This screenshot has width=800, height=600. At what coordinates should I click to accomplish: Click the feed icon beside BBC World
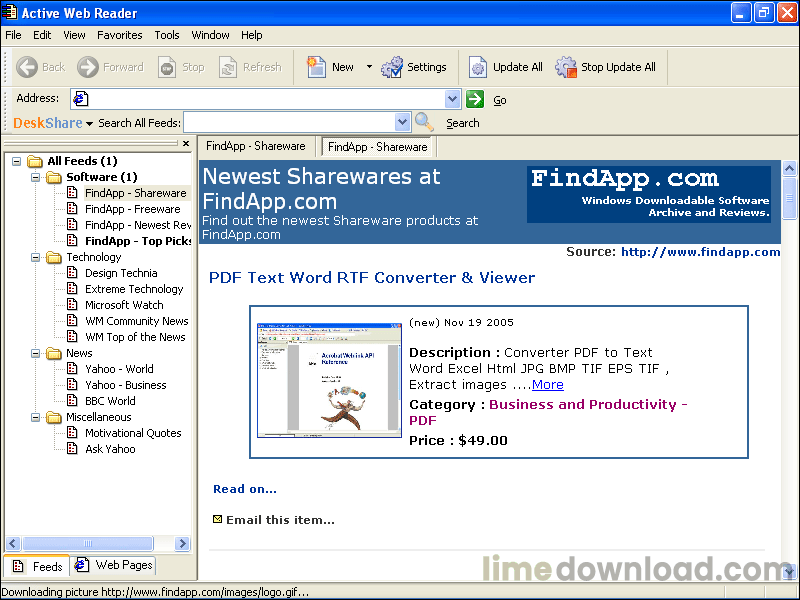pos(72,401)
